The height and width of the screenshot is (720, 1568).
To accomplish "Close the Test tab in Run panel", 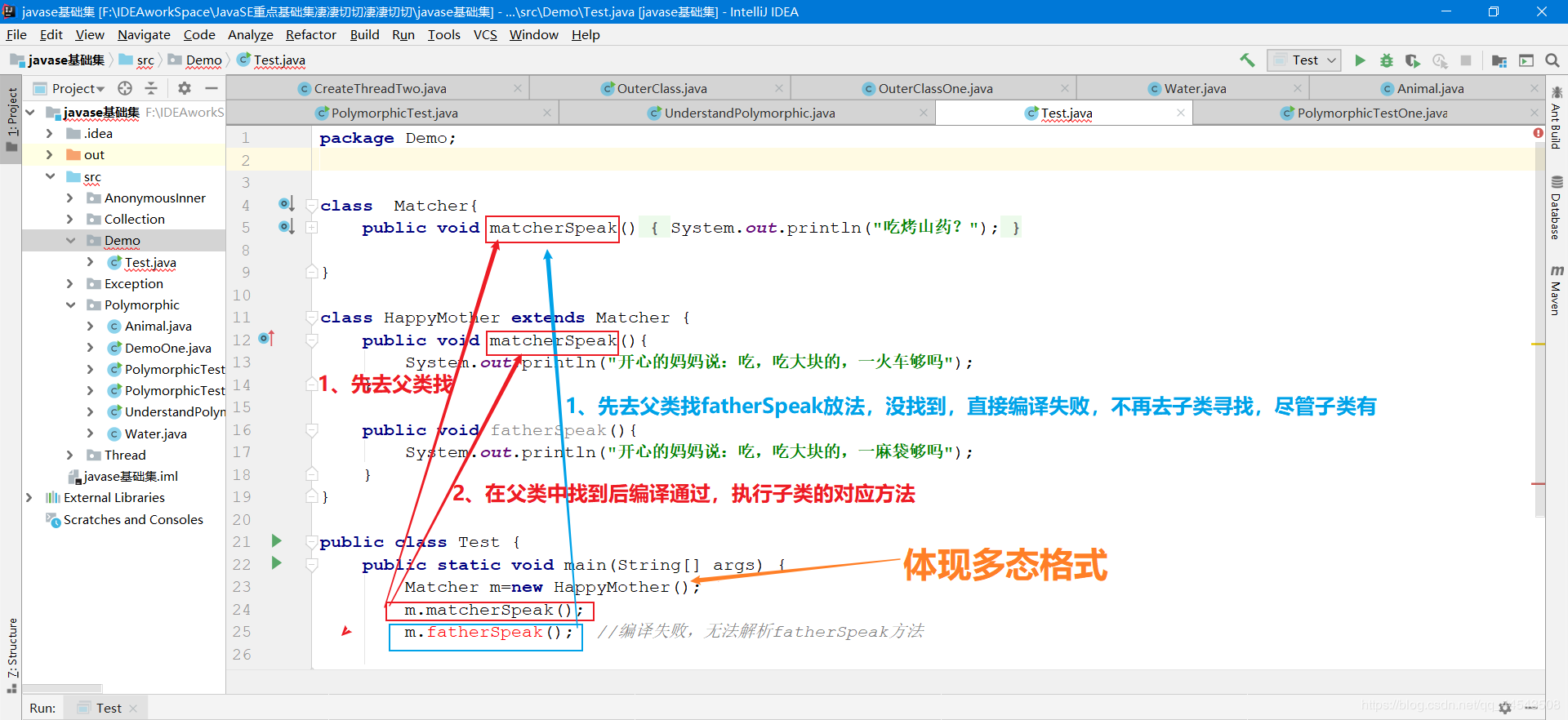I will (133, 709).
